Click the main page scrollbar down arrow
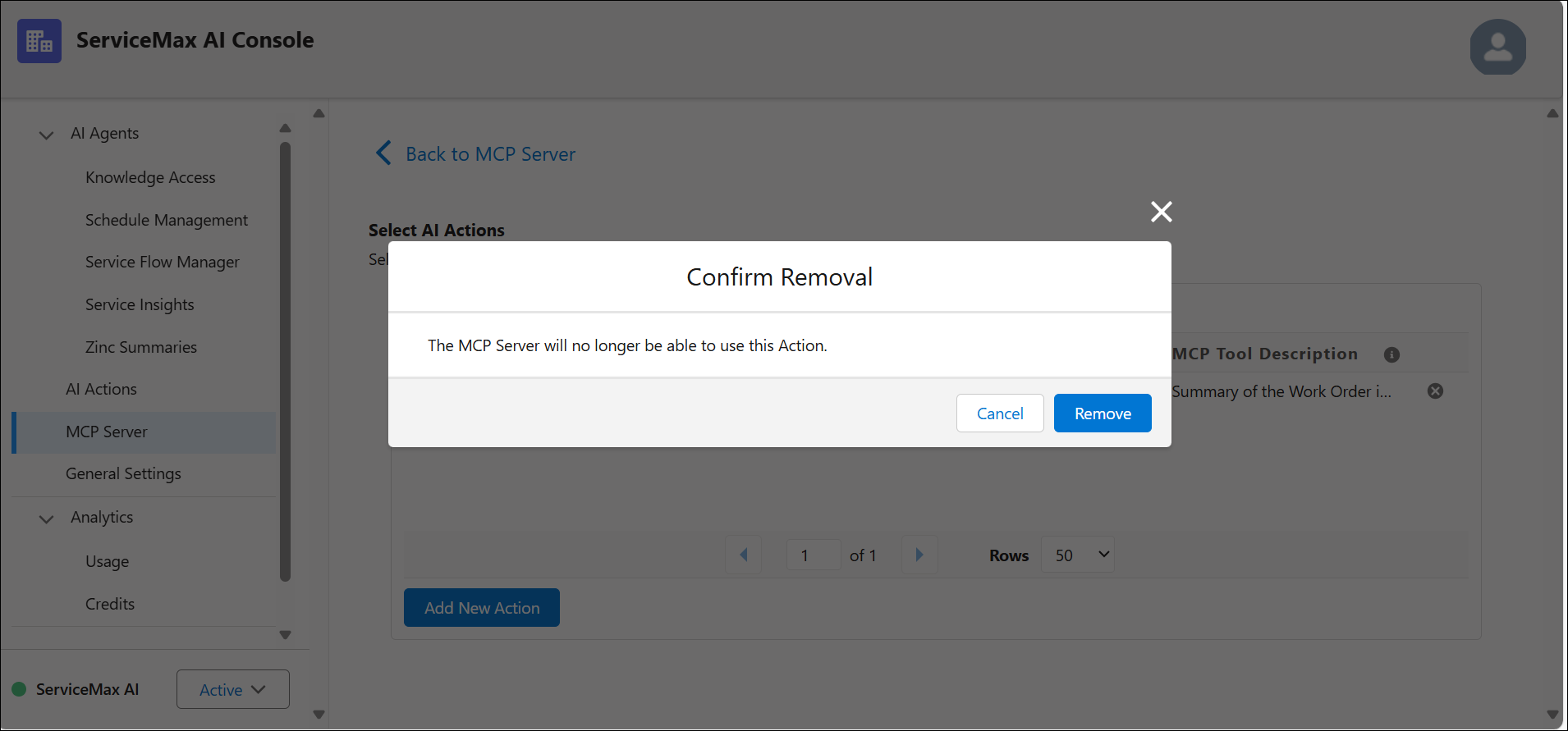Viewport: 1568px width, 731px height. 1552,715
